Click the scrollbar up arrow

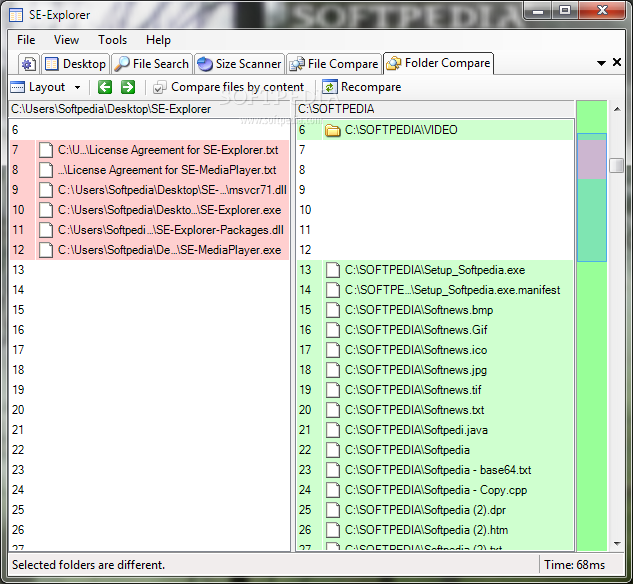[x=617, y=109]
